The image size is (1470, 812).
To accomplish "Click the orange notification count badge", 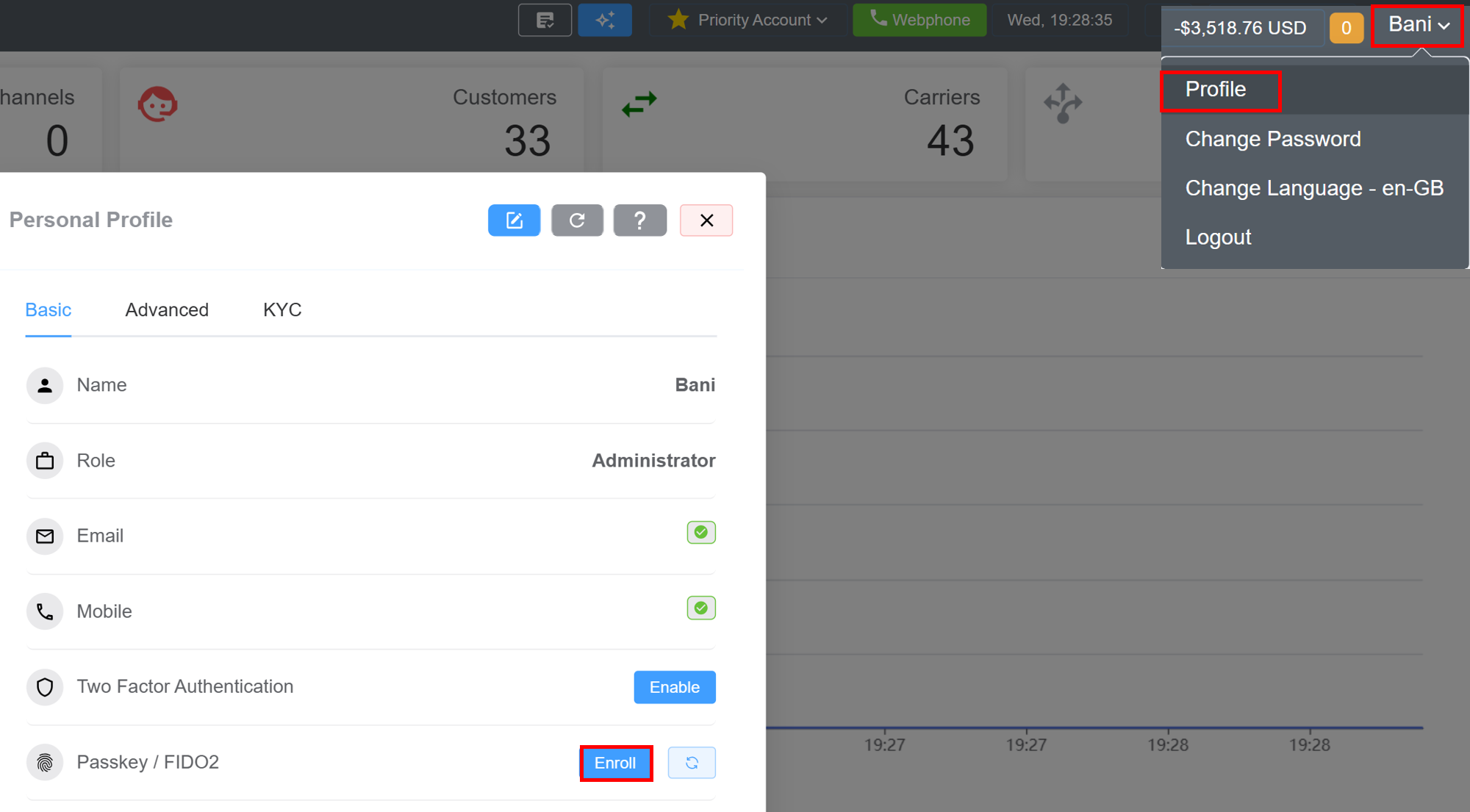I will coord(1345,28).
